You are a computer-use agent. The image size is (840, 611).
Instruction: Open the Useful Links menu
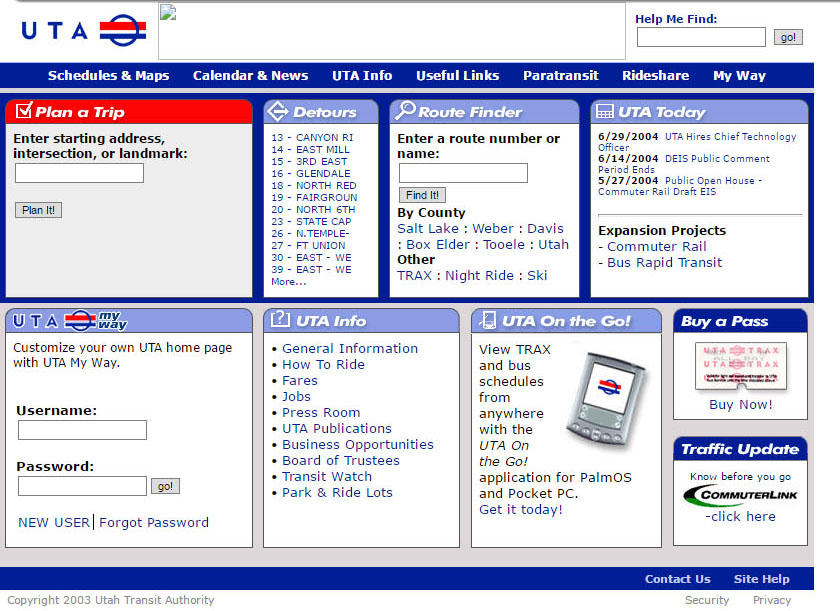(458, 76)
